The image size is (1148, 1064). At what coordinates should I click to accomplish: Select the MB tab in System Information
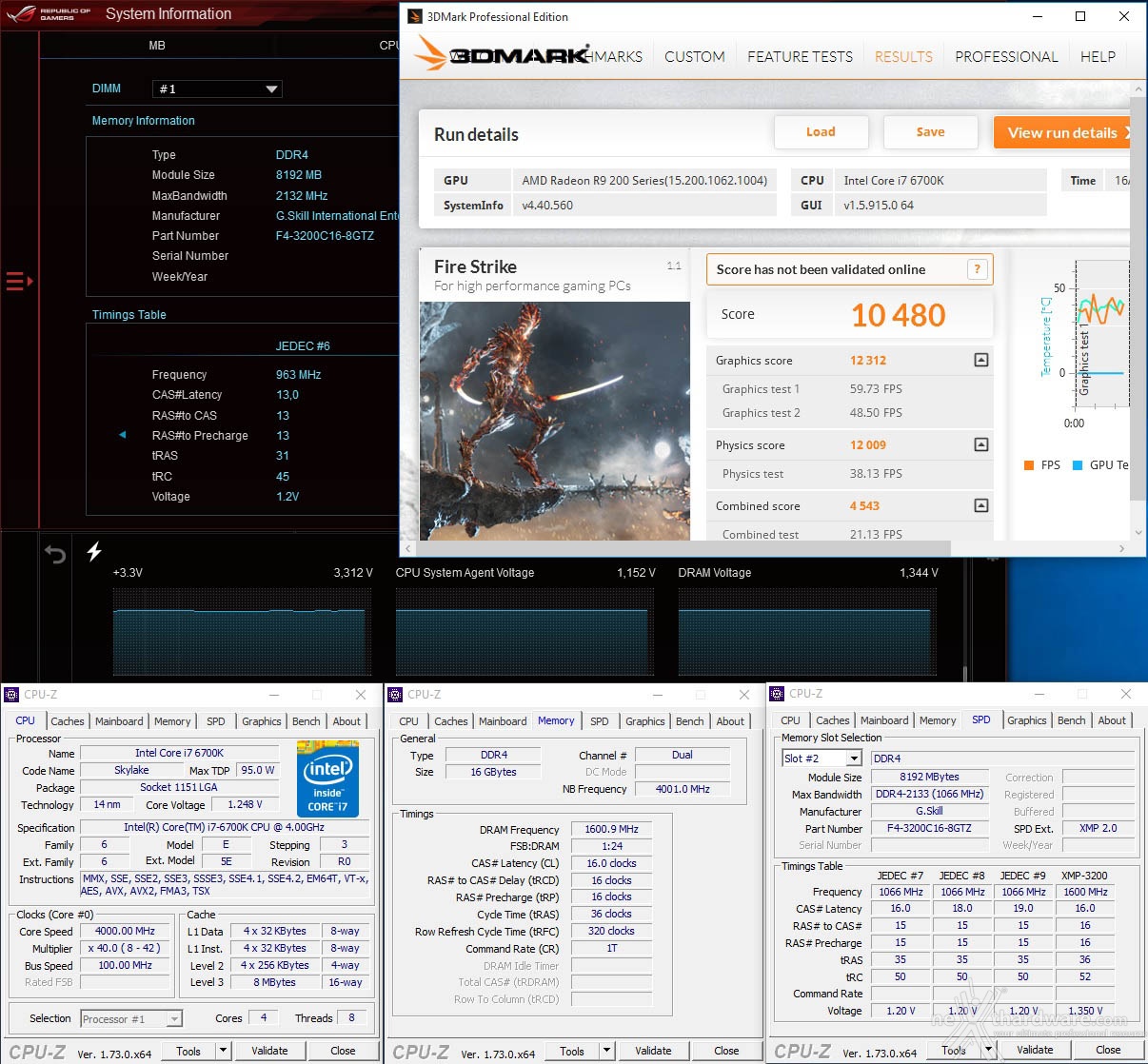click(157, 45)
